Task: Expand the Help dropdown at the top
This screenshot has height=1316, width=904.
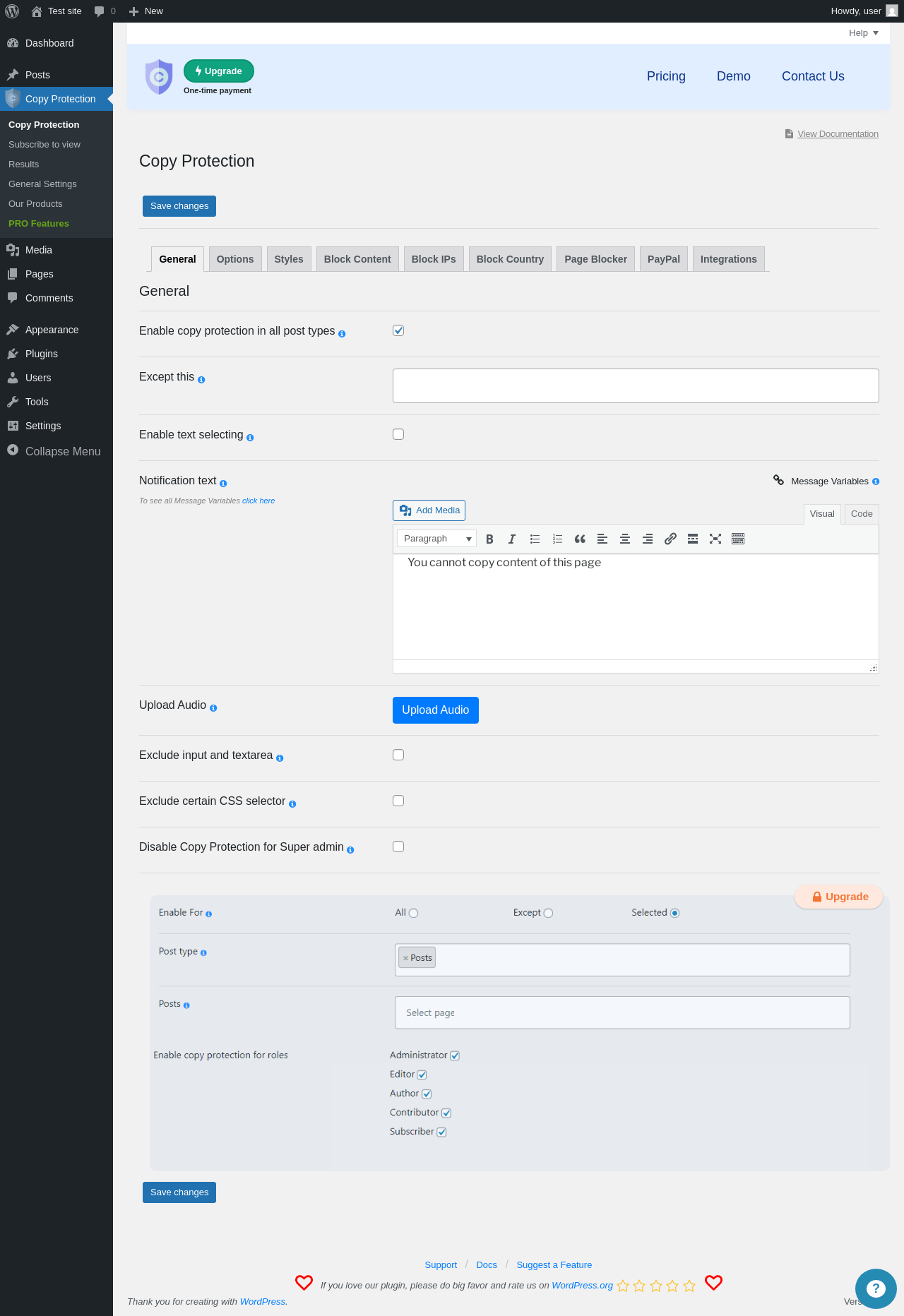Action: tap(864, 33)
